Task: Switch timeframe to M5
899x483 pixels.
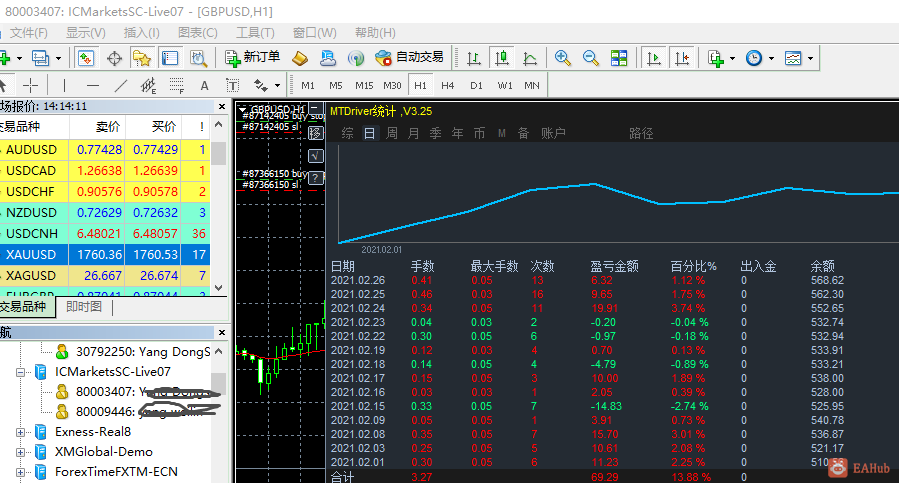Action: click(x=335, y=85)
